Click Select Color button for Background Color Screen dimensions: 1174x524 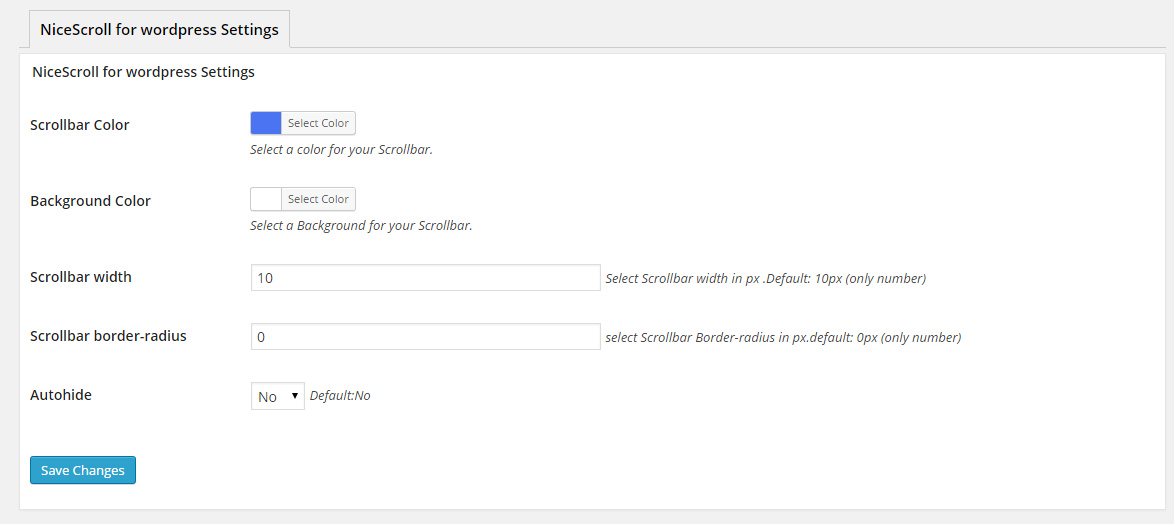tap(318, 199)
